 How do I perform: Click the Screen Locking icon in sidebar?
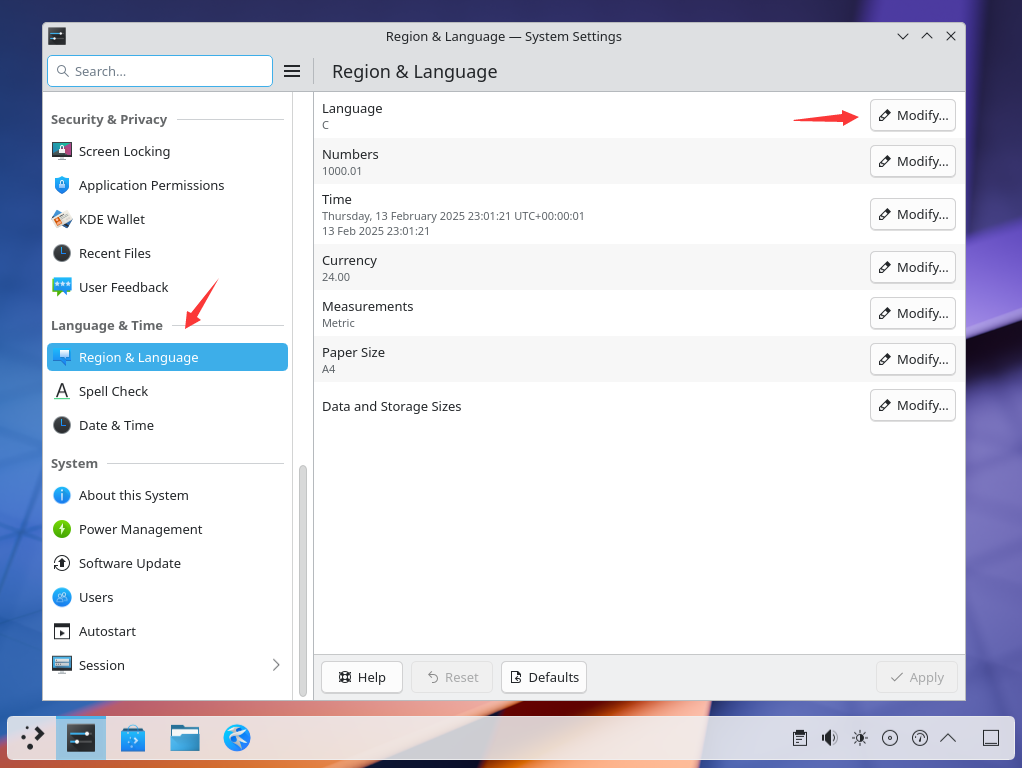tap(62, 151)
